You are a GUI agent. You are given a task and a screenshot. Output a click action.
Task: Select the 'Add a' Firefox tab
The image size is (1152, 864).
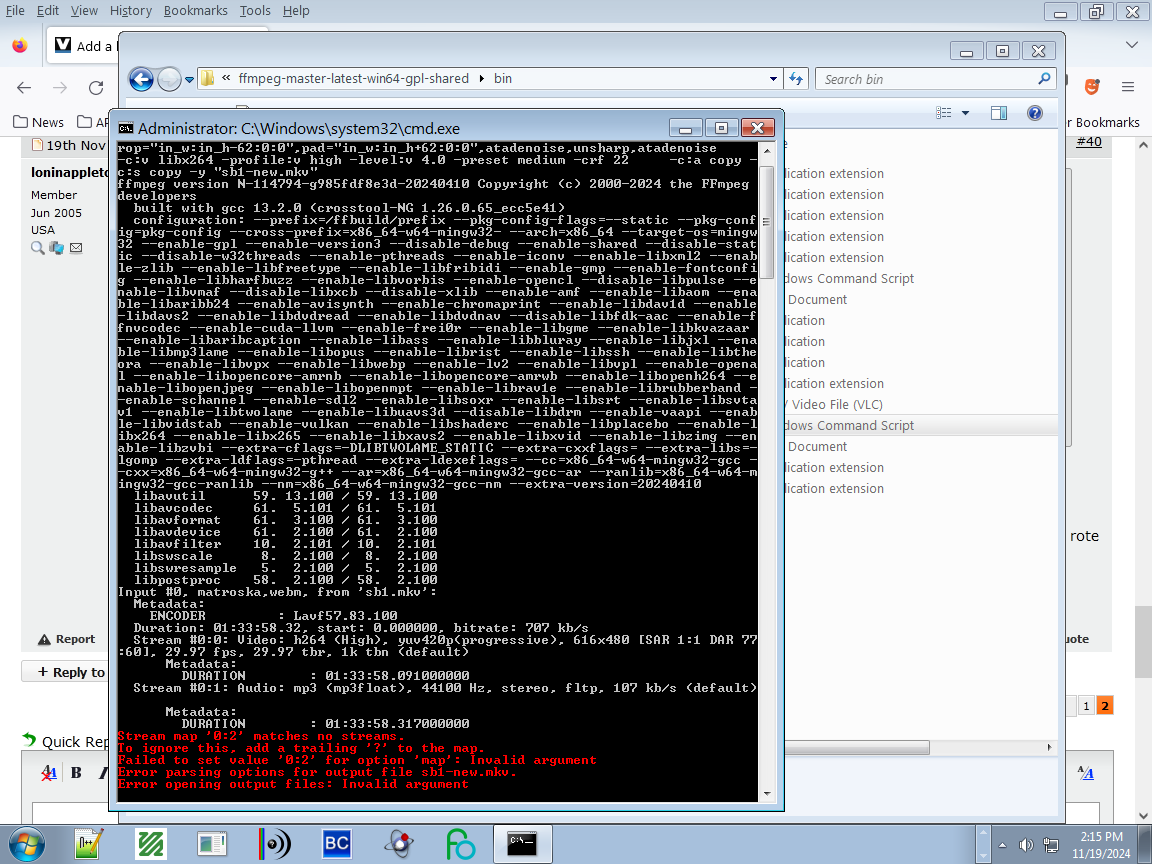click(x=83, y=46)
